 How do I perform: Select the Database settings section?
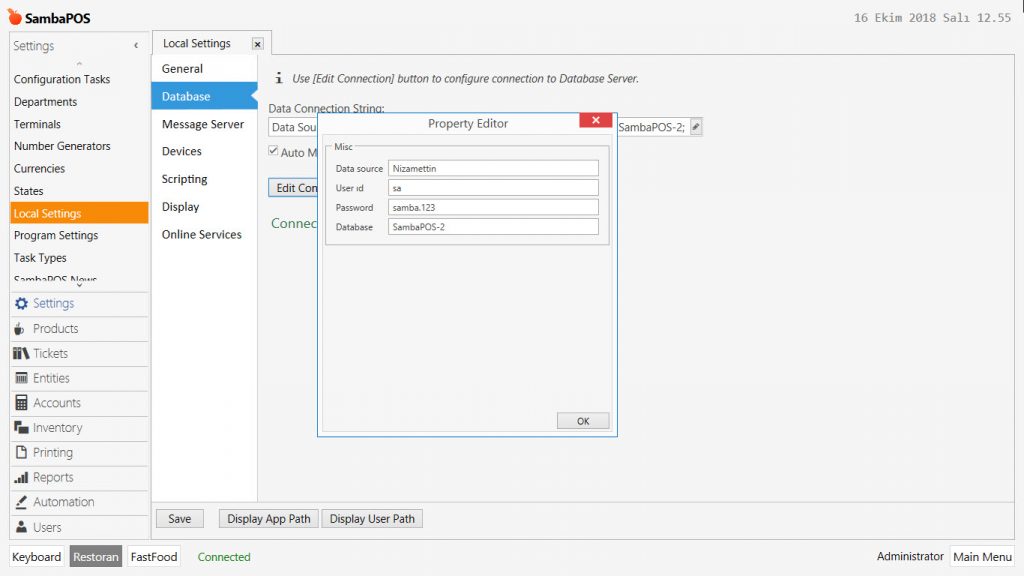coord(204,96)
